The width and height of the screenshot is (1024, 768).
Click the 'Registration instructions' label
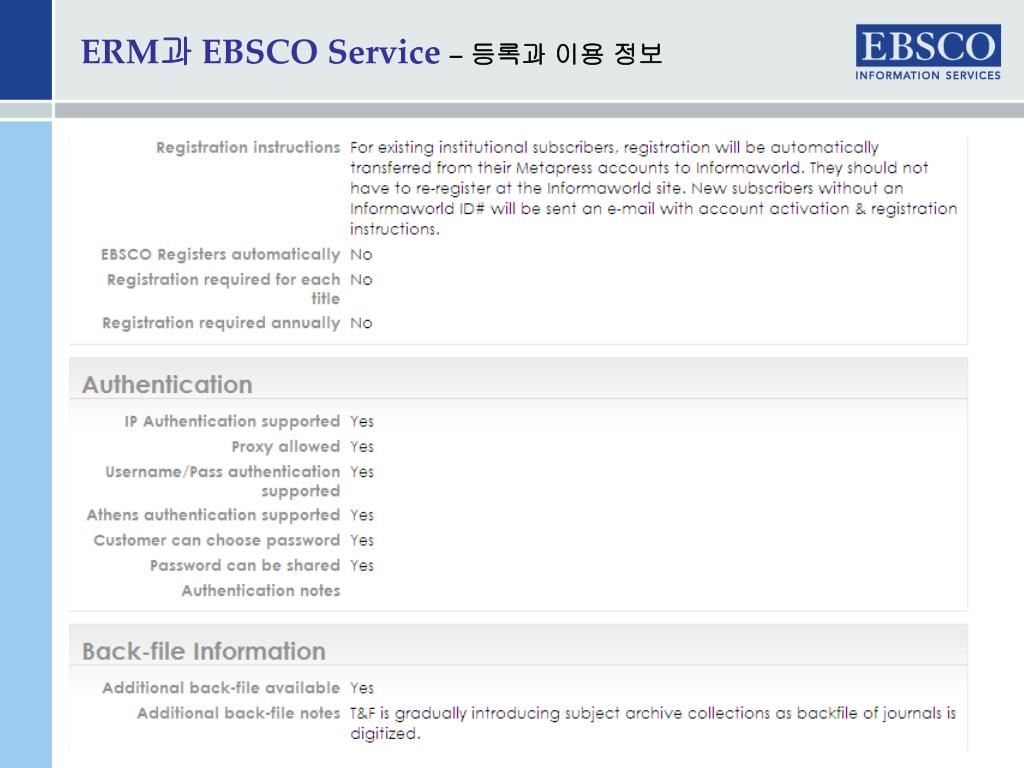(248, 148)
